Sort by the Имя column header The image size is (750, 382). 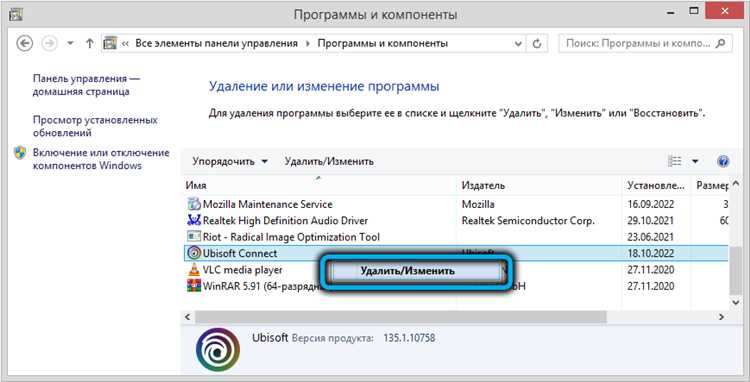coord(196,186)
